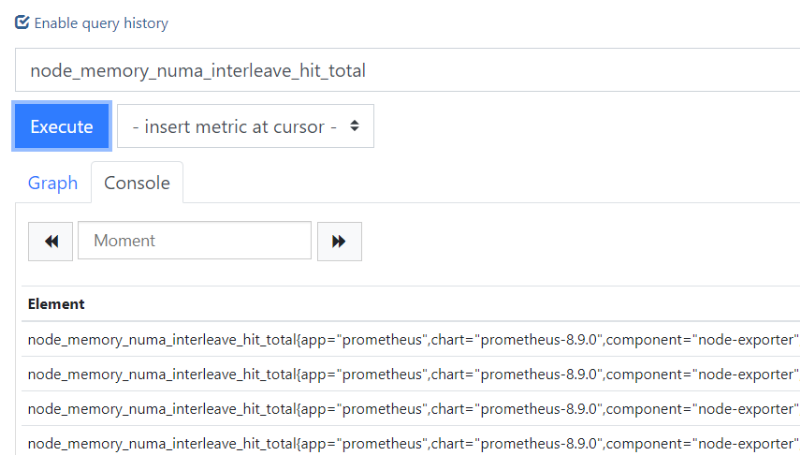Select the last visible result row
The height and width of the screenshot is (455, 800).
(411, 441)
